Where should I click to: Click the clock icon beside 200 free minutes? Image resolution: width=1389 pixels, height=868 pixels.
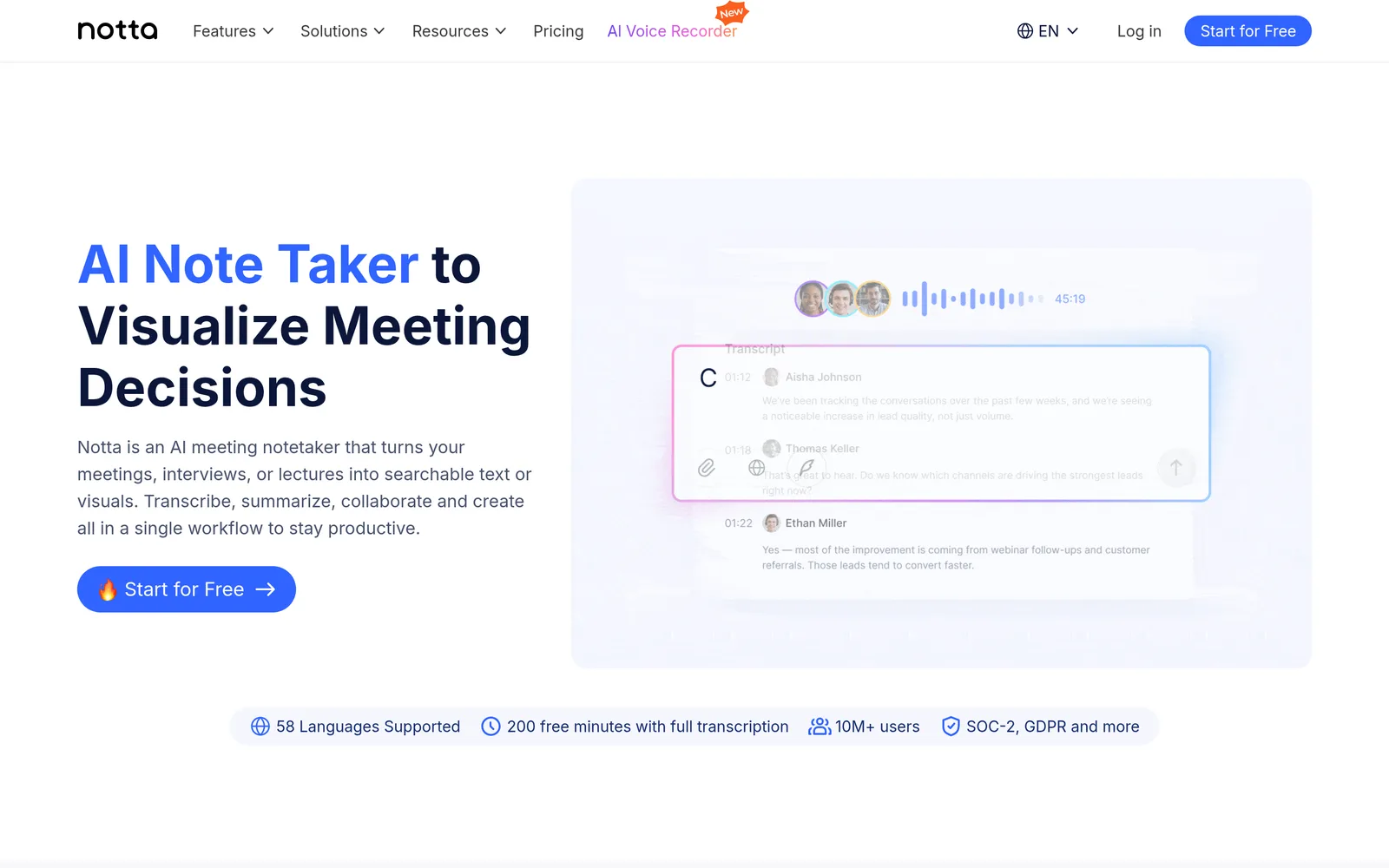coord(490,727)
